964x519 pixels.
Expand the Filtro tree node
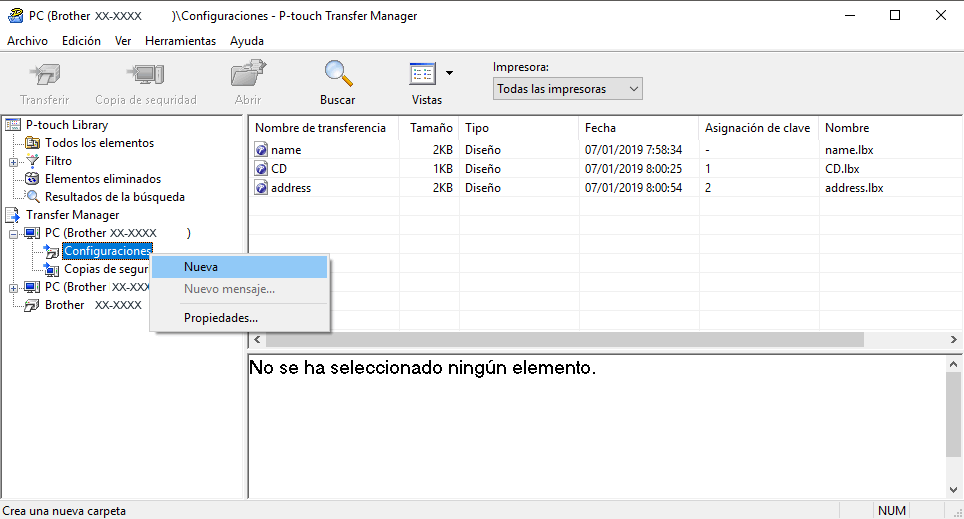point(14,162)
